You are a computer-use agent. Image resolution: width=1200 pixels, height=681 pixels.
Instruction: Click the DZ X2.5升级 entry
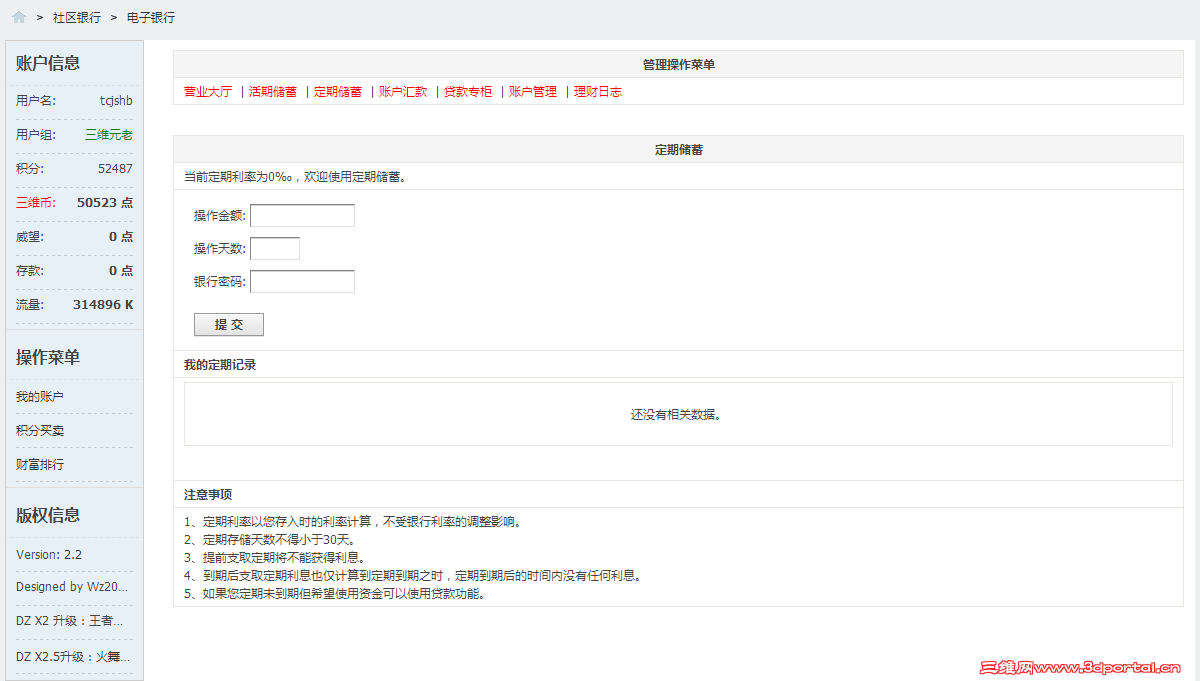73,657
